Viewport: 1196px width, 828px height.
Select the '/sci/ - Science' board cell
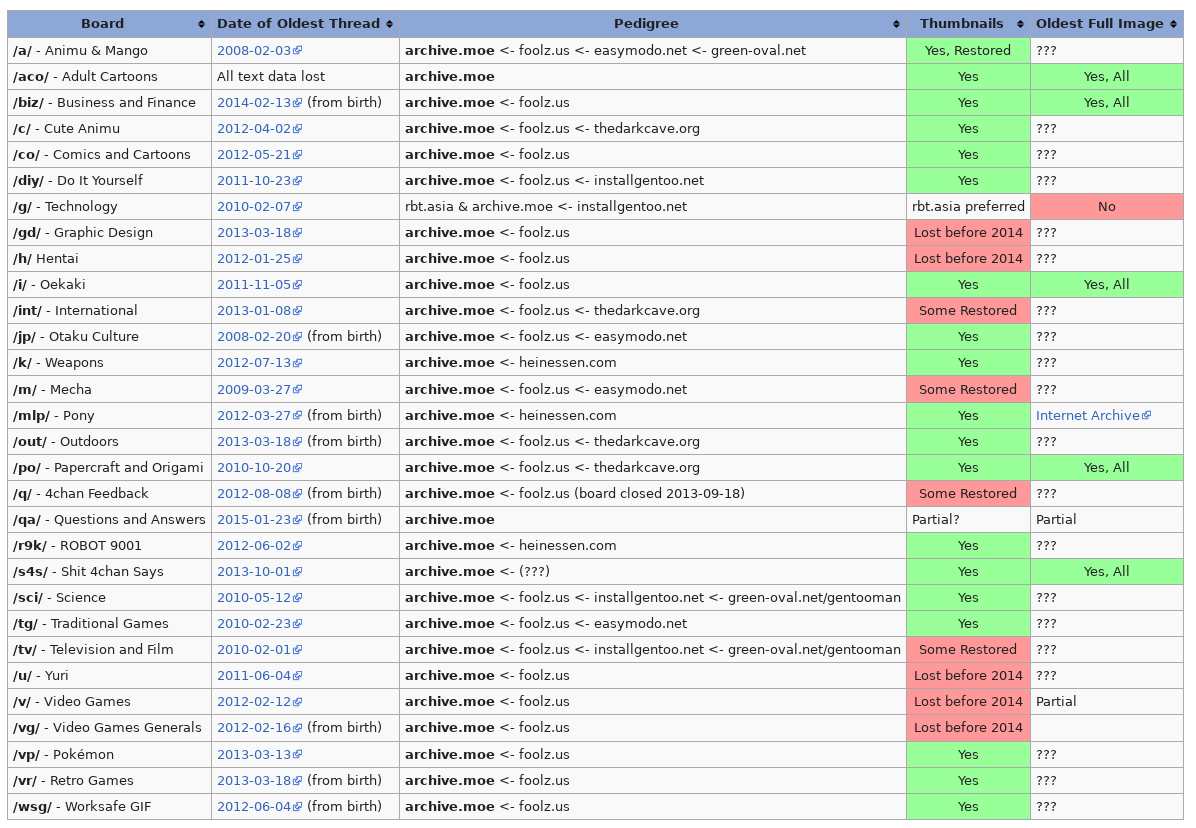(x=109, y=598)
